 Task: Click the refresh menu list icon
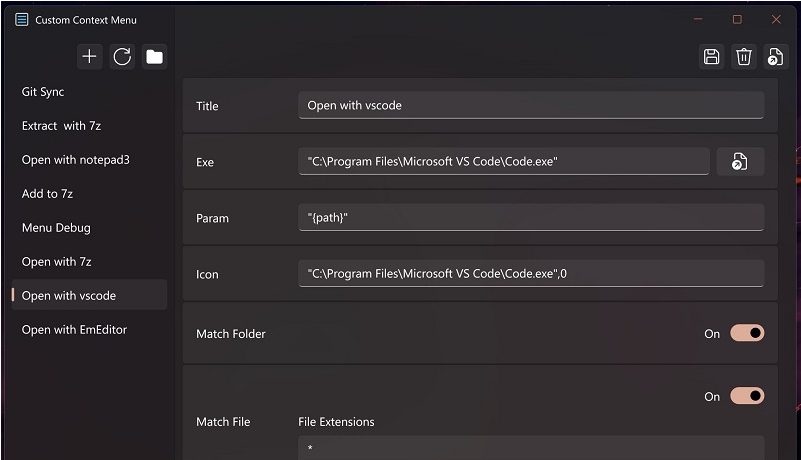tap(122, 57)
